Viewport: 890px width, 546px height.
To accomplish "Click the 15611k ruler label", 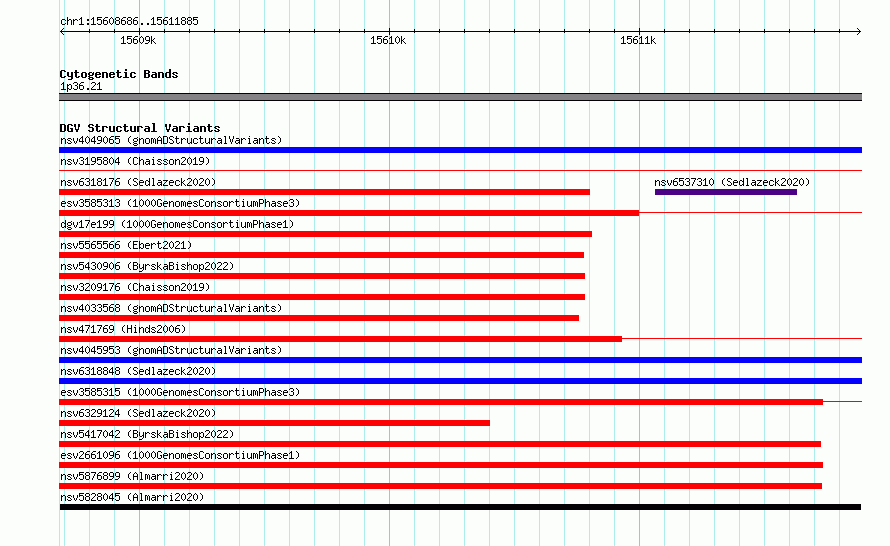I will coord(638,40).
